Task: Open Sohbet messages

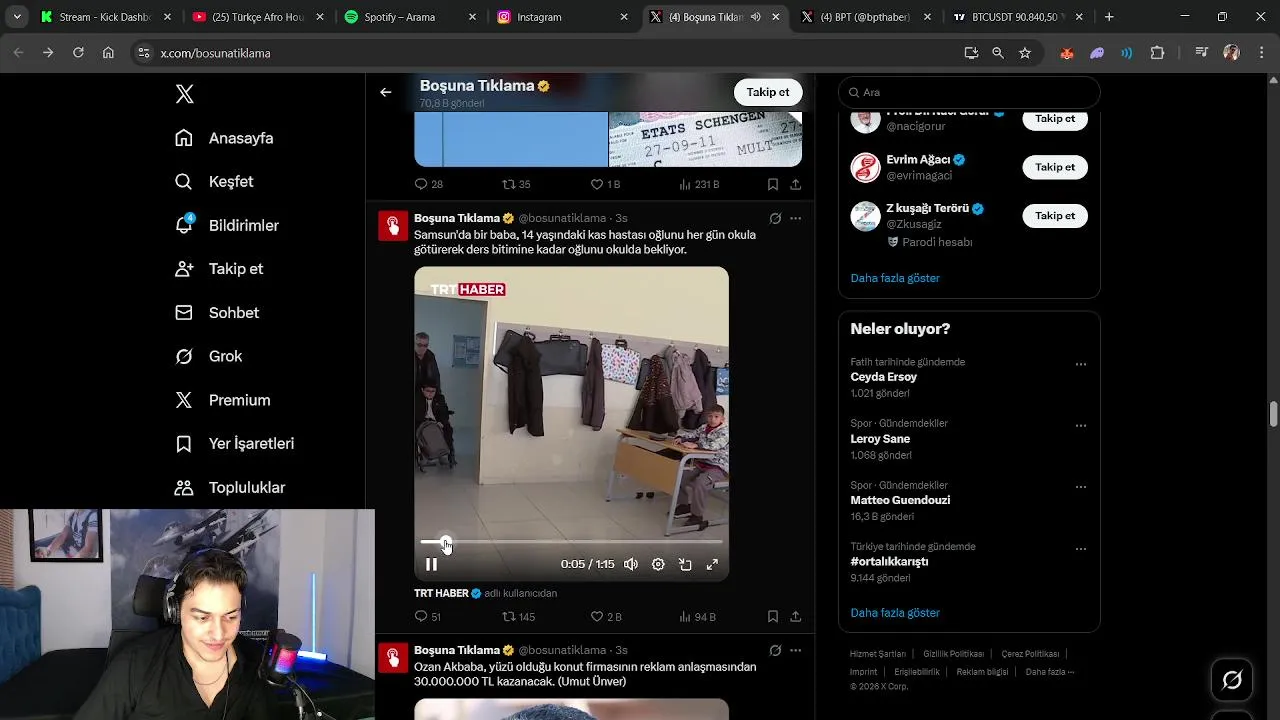Action: coord(217,313)
